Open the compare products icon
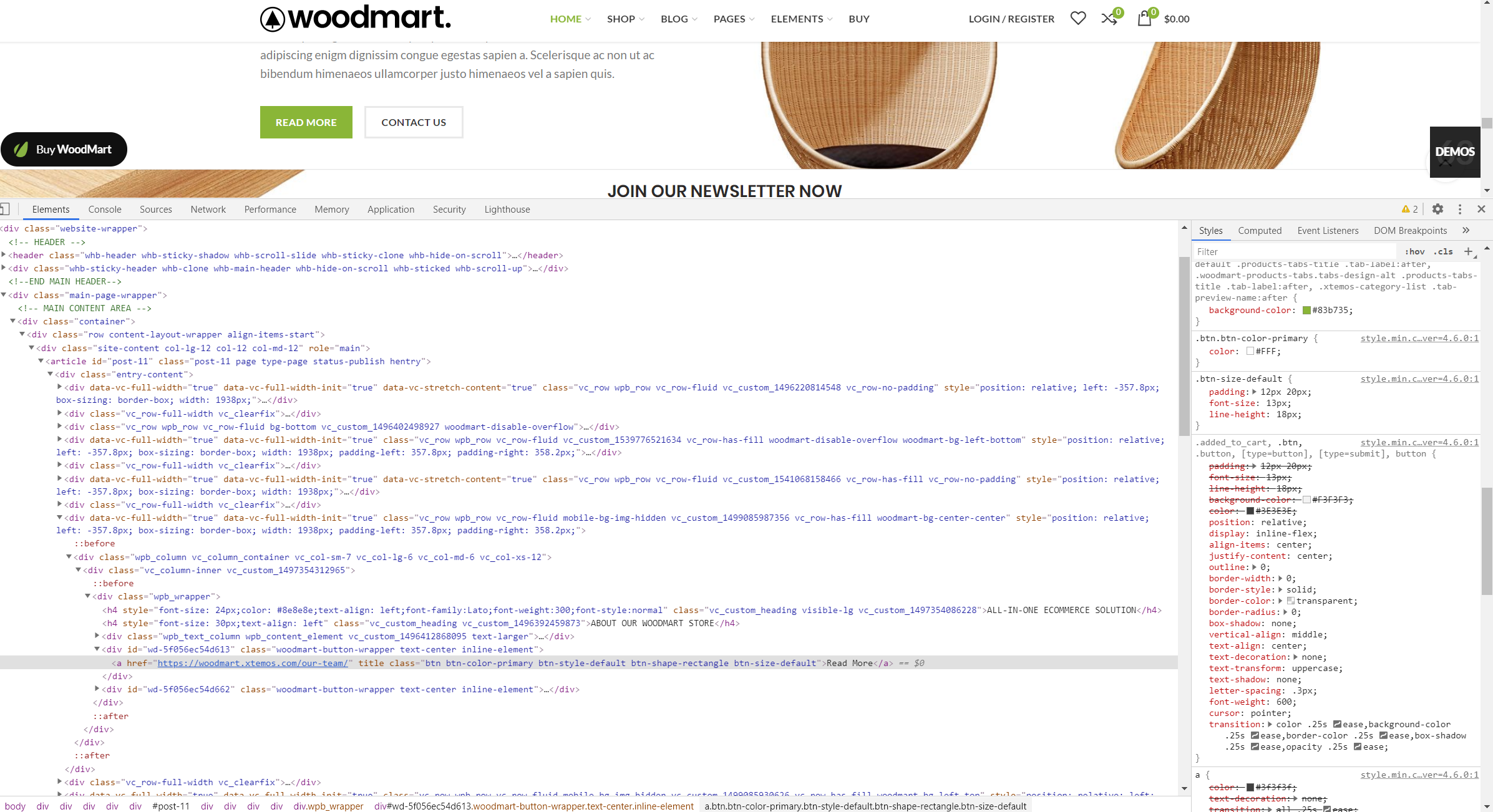This screenshot has width=1493, height=812. point(1109,18)
